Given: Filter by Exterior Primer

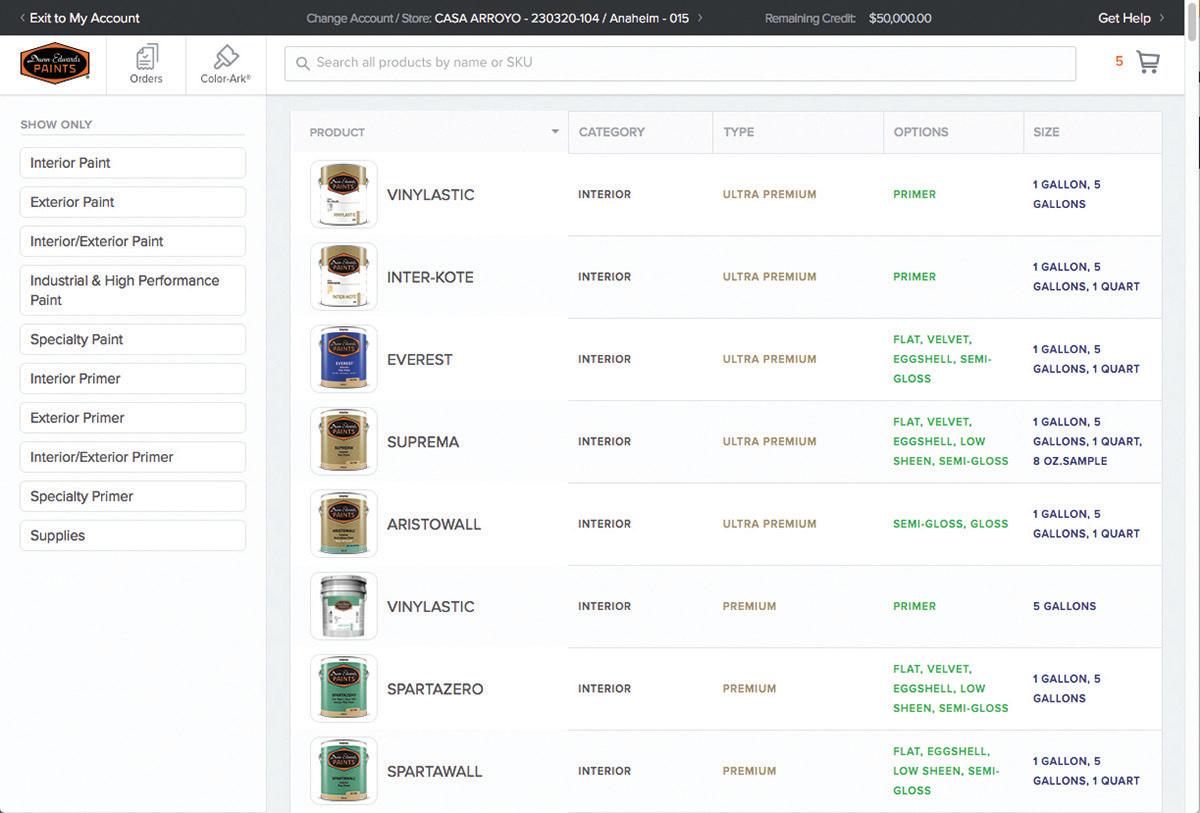Looking at the screenshot, I should tap(133, 417).
